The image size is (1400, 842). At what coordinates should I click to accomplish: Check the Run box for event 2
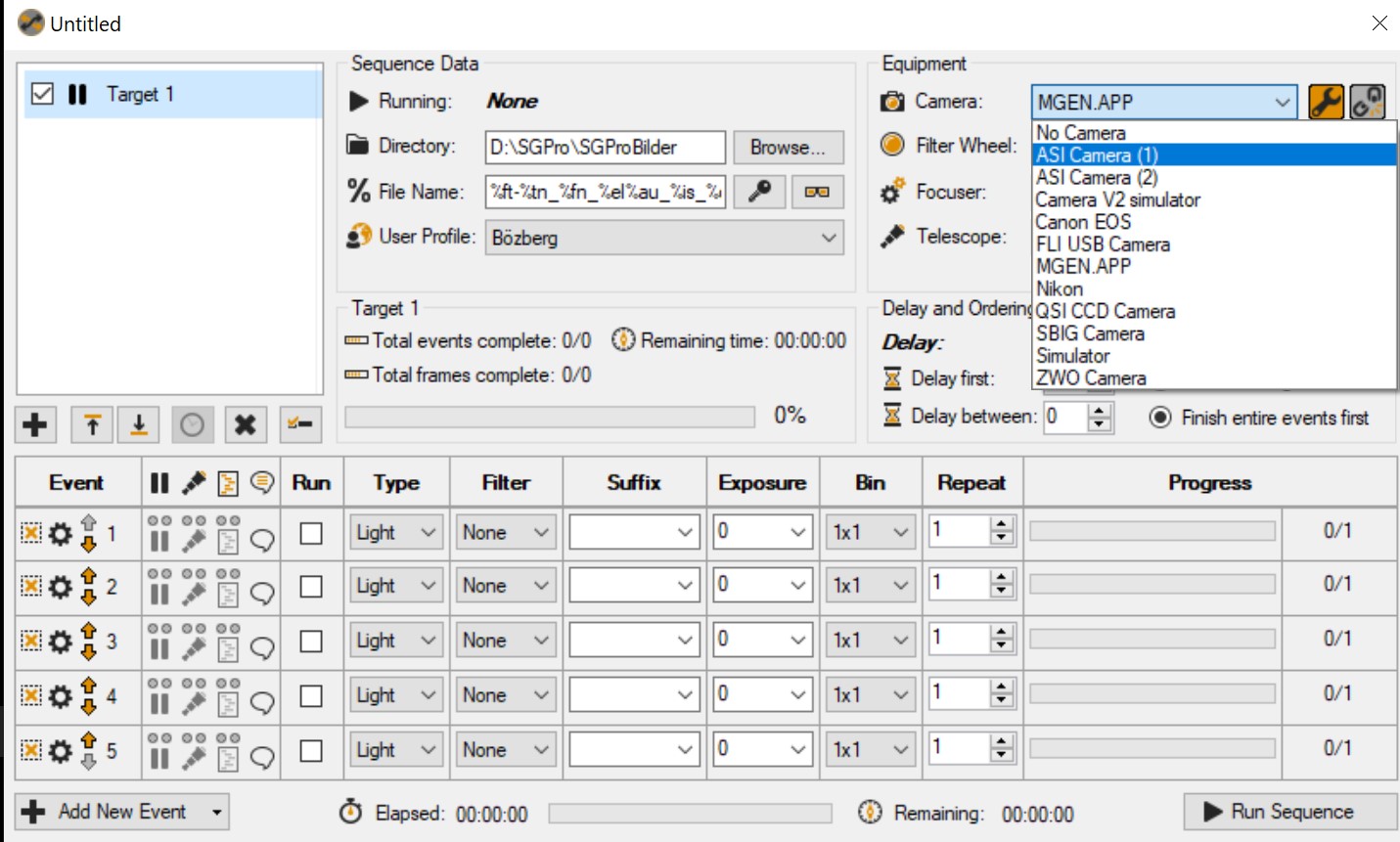pyautogui.click(x=311, y=586)
